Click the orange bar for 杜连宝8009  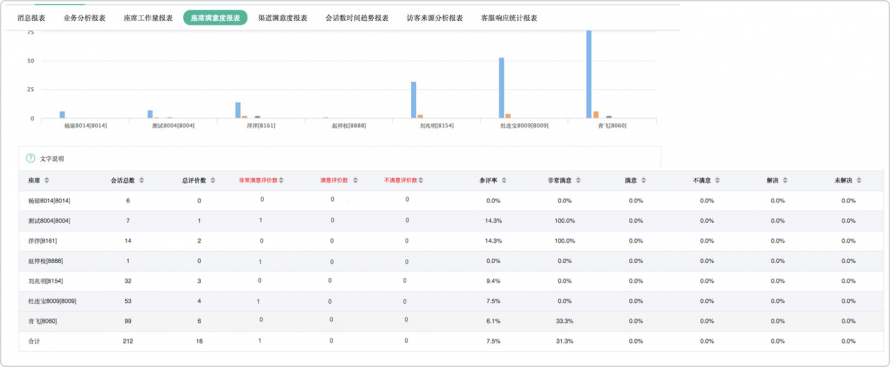pos(508,116)
